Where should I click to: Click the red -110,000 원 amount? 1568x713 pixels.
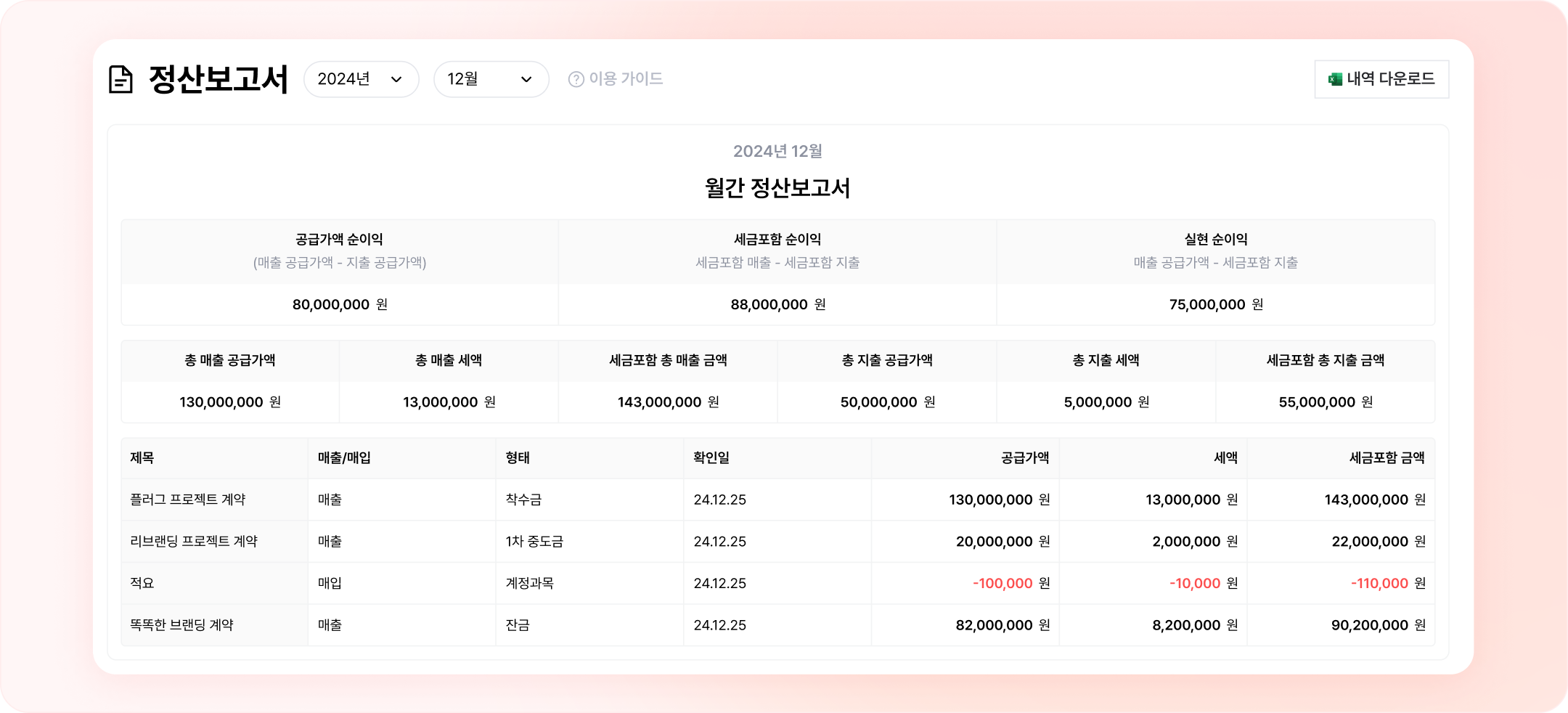[1387, 583]
